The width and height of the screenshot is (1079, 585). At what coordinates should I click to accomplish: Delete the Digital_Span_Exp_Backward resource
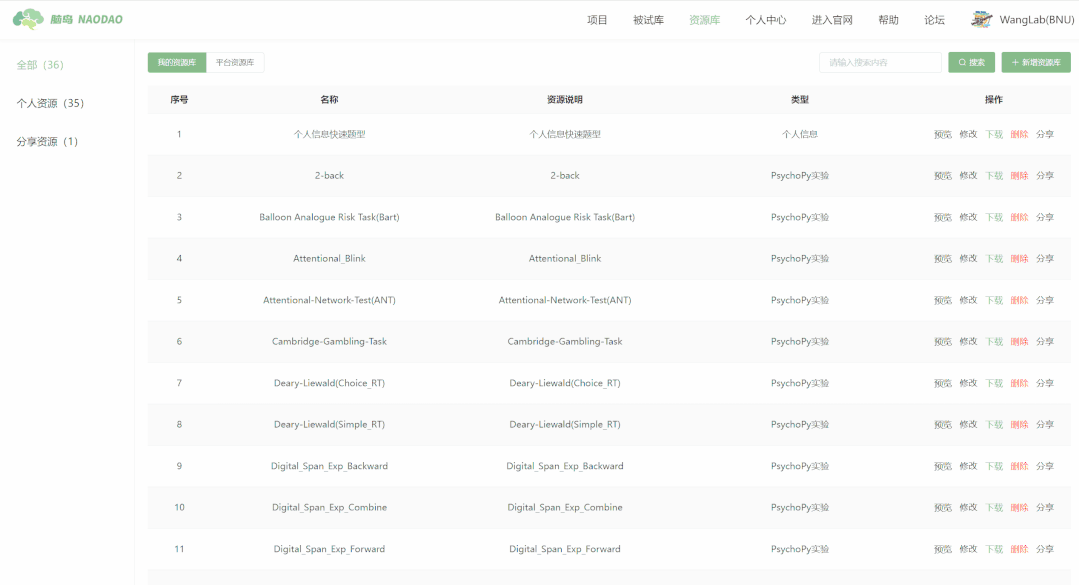pyautogui.click(x=1020, y=466)
